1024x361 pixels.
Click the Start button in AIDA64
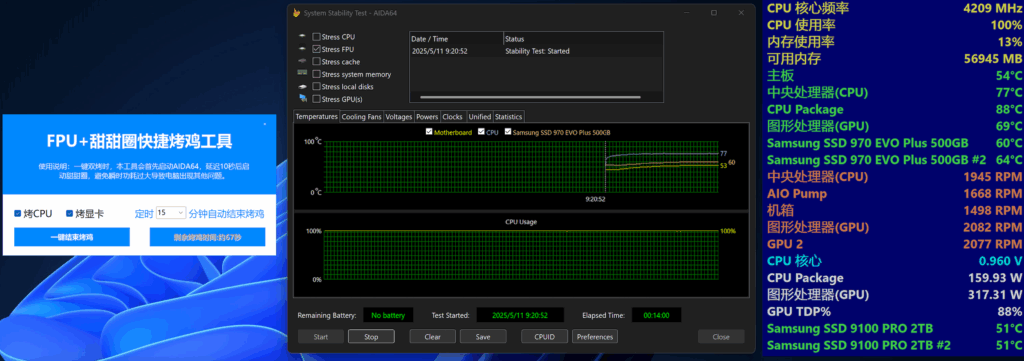coord(321,337)
